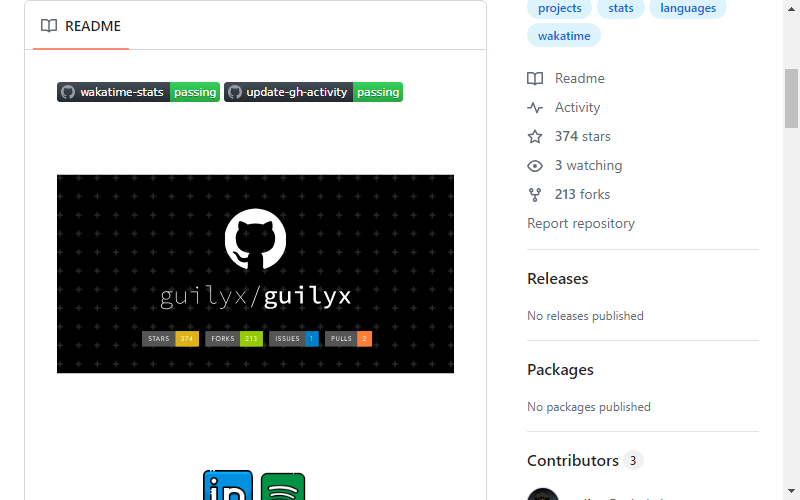Select the stats topic tag
The height and width of the screenshot is (500, 800).
(x=620, y=8)
